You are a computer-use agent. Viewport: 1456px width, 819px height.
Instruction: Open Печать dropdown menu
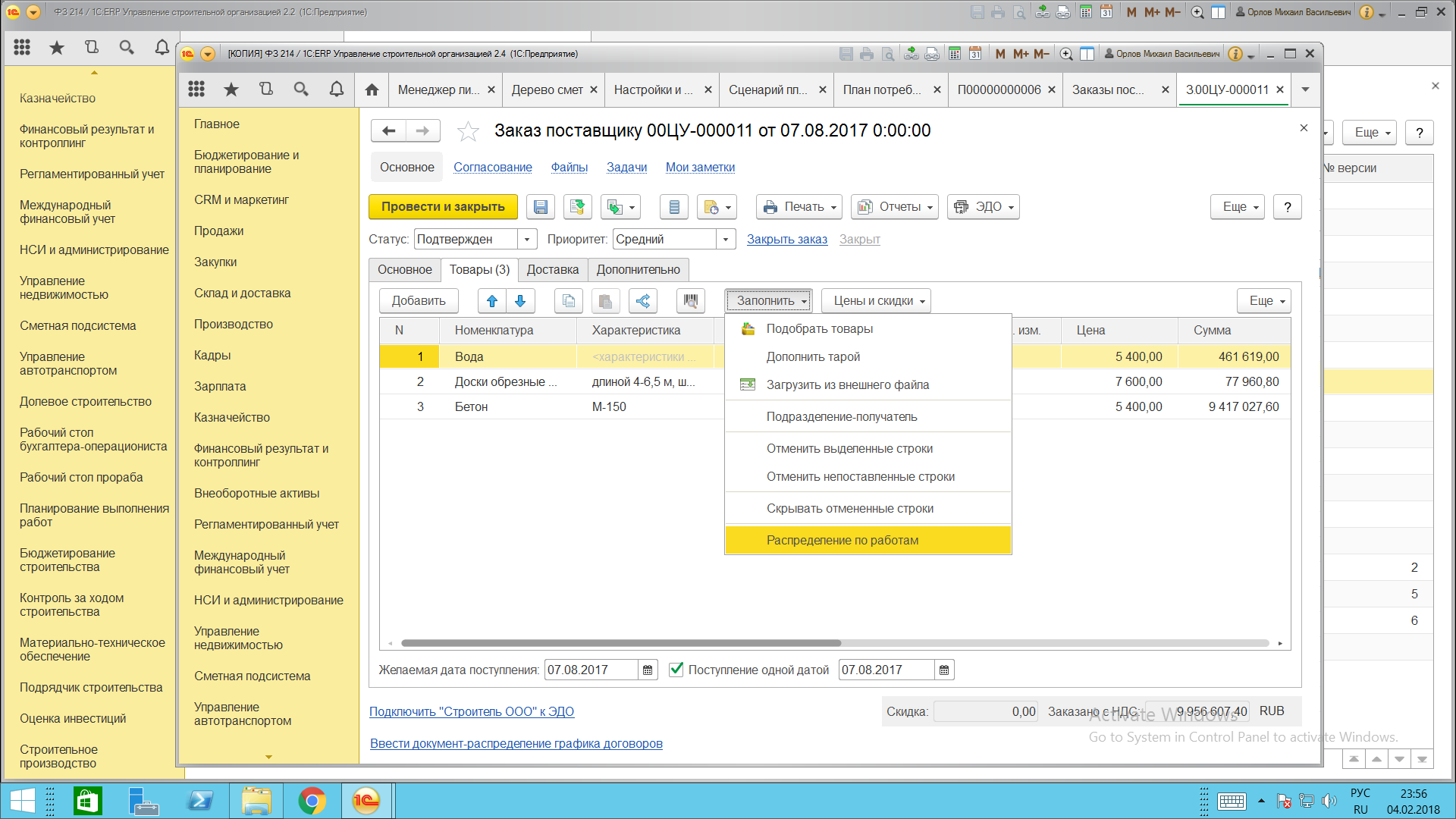pos(799,207)
